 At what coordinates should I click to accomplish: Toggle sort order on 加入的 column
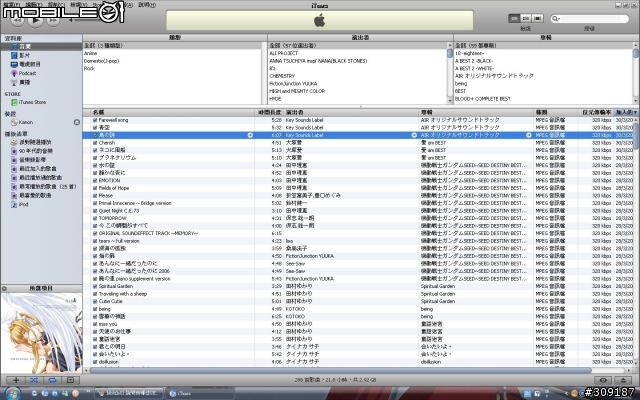click(626, 112)
